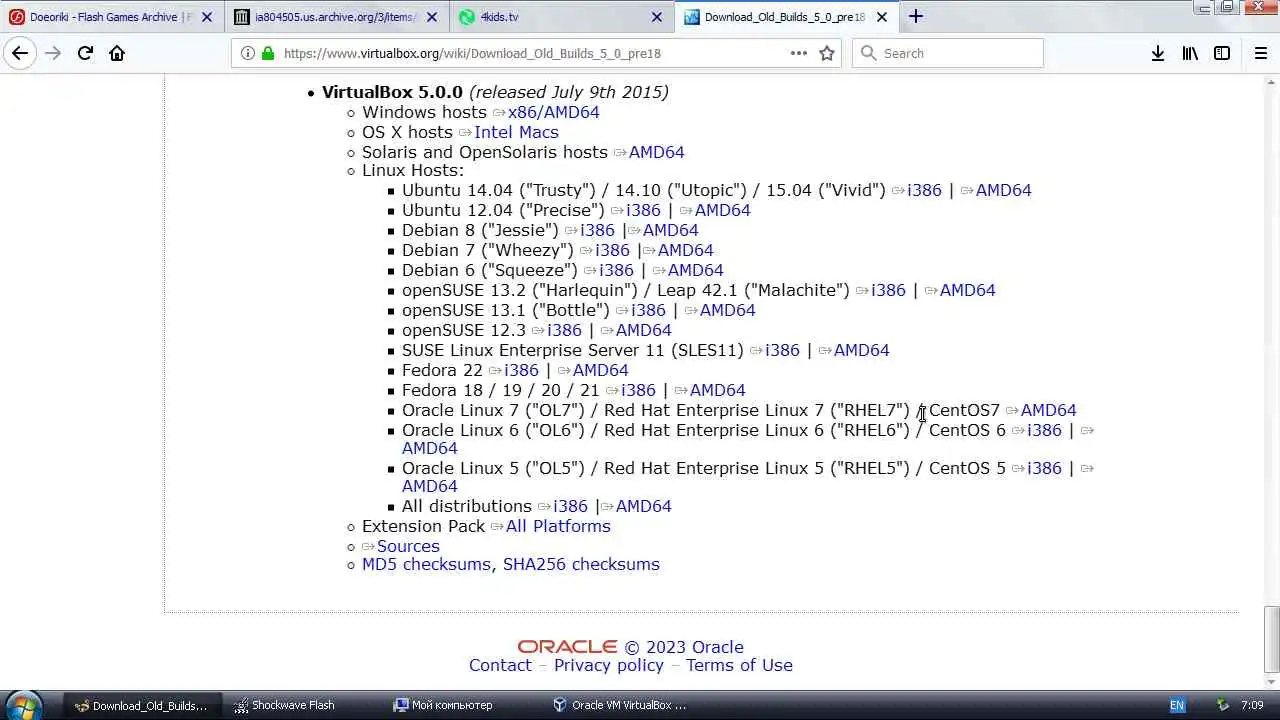Click the forward navigation arrow
Viewport: 1280px width, 720px height.
[x=53, y=53]
